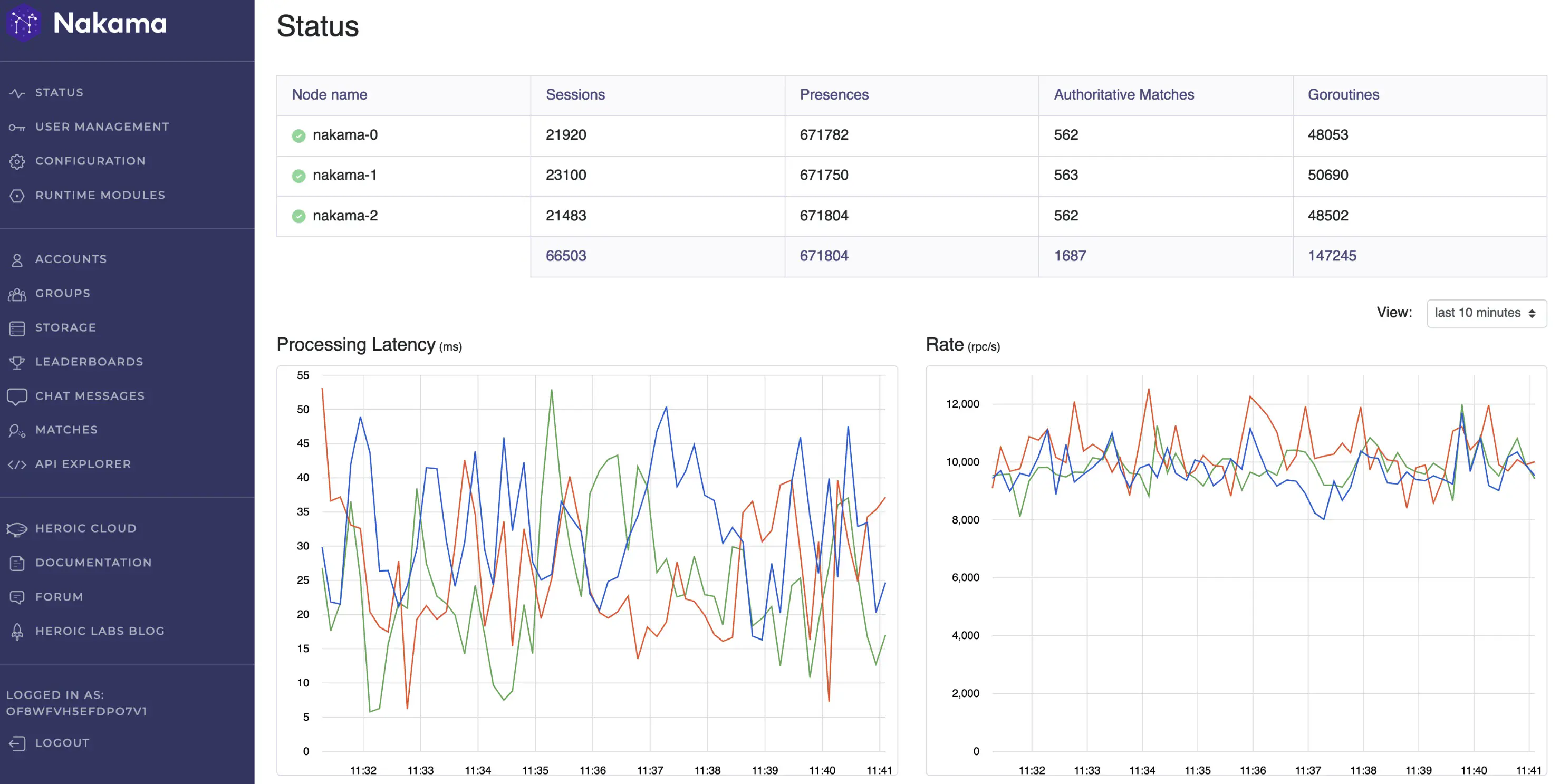Click the Accounts person icon

pyautogui.click(x=17, y=260)
